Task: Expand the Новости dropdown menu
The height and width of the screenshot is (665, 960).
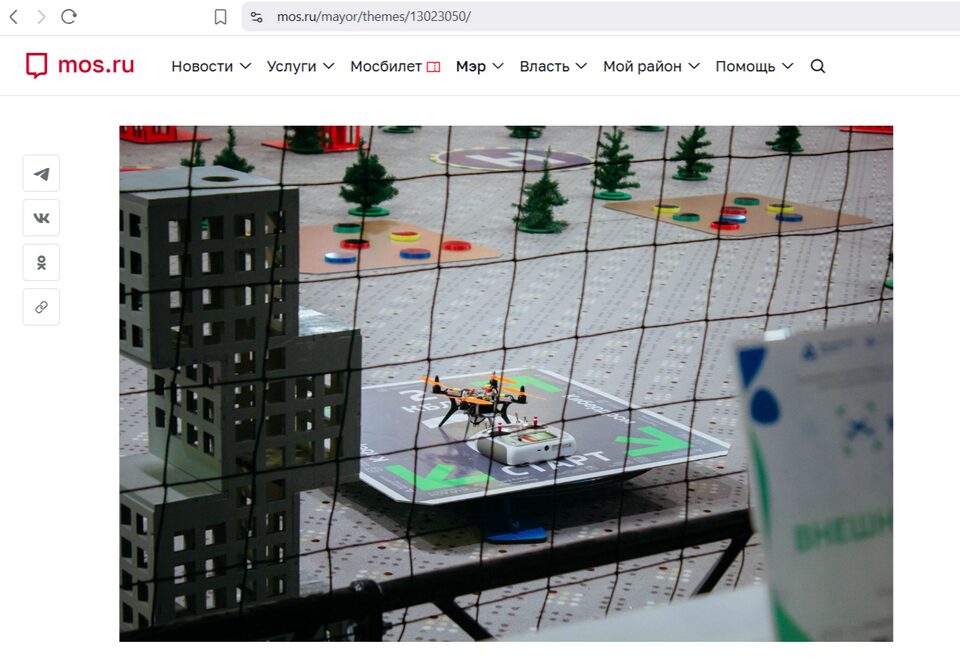Action: [210, 67]
